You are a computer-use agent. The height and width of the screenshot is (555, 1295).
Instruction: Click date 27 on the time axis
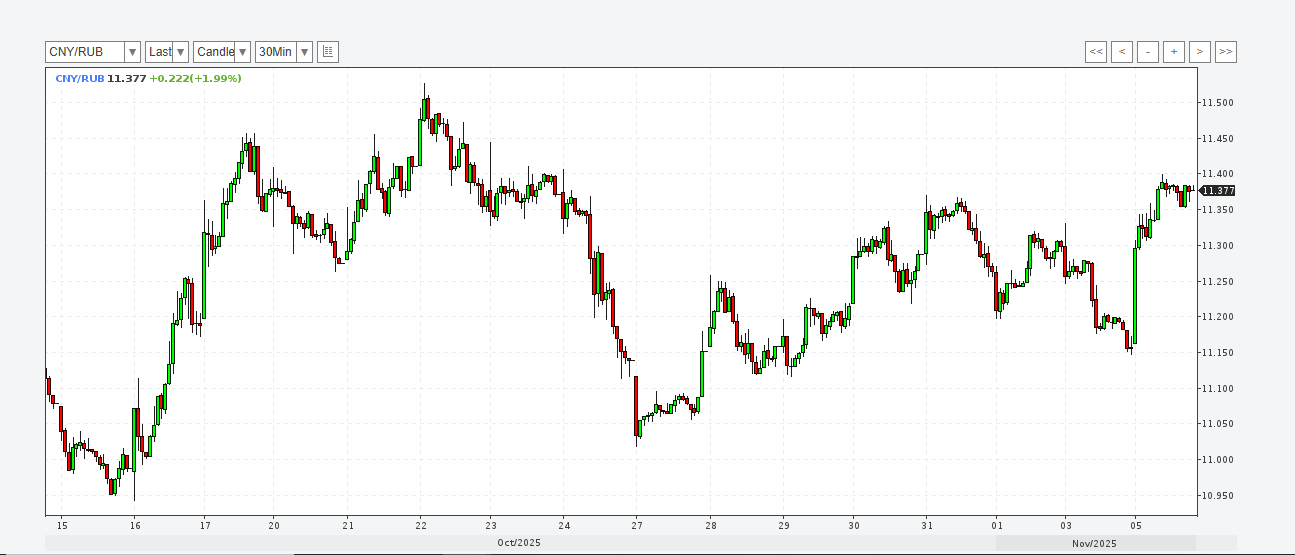coord(637,525)
